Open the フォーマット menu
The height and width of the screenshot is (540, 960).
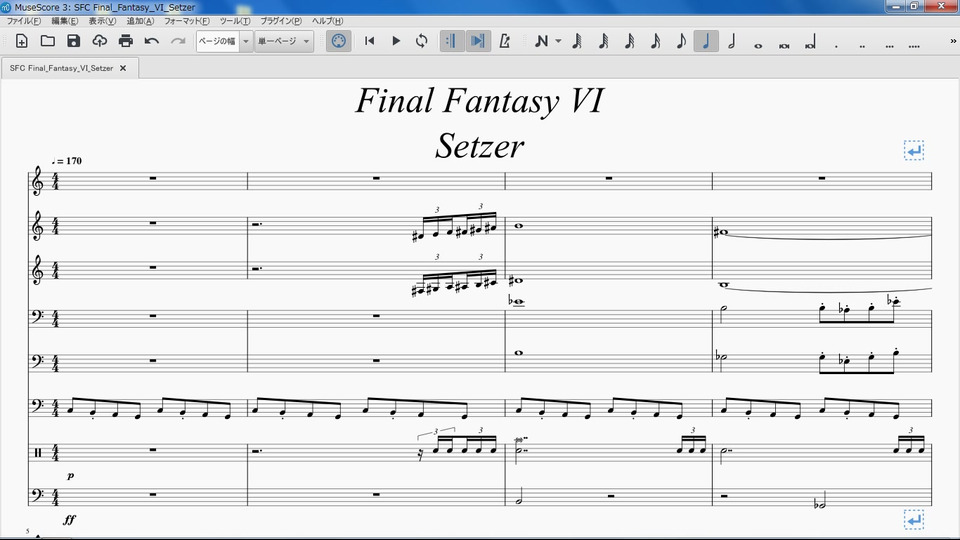click(x=186, y=21)
